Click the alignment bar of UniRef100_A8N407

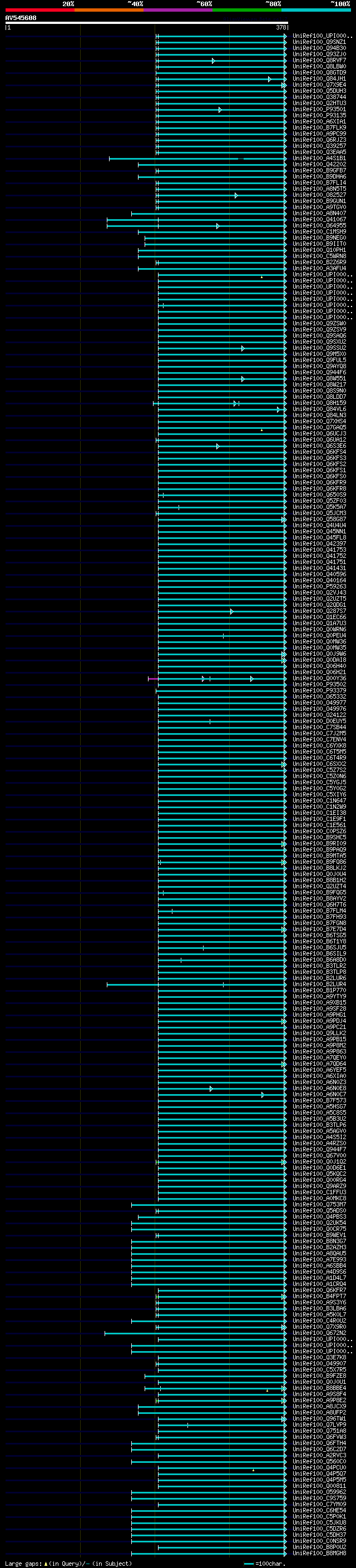(x=209, y=214)
